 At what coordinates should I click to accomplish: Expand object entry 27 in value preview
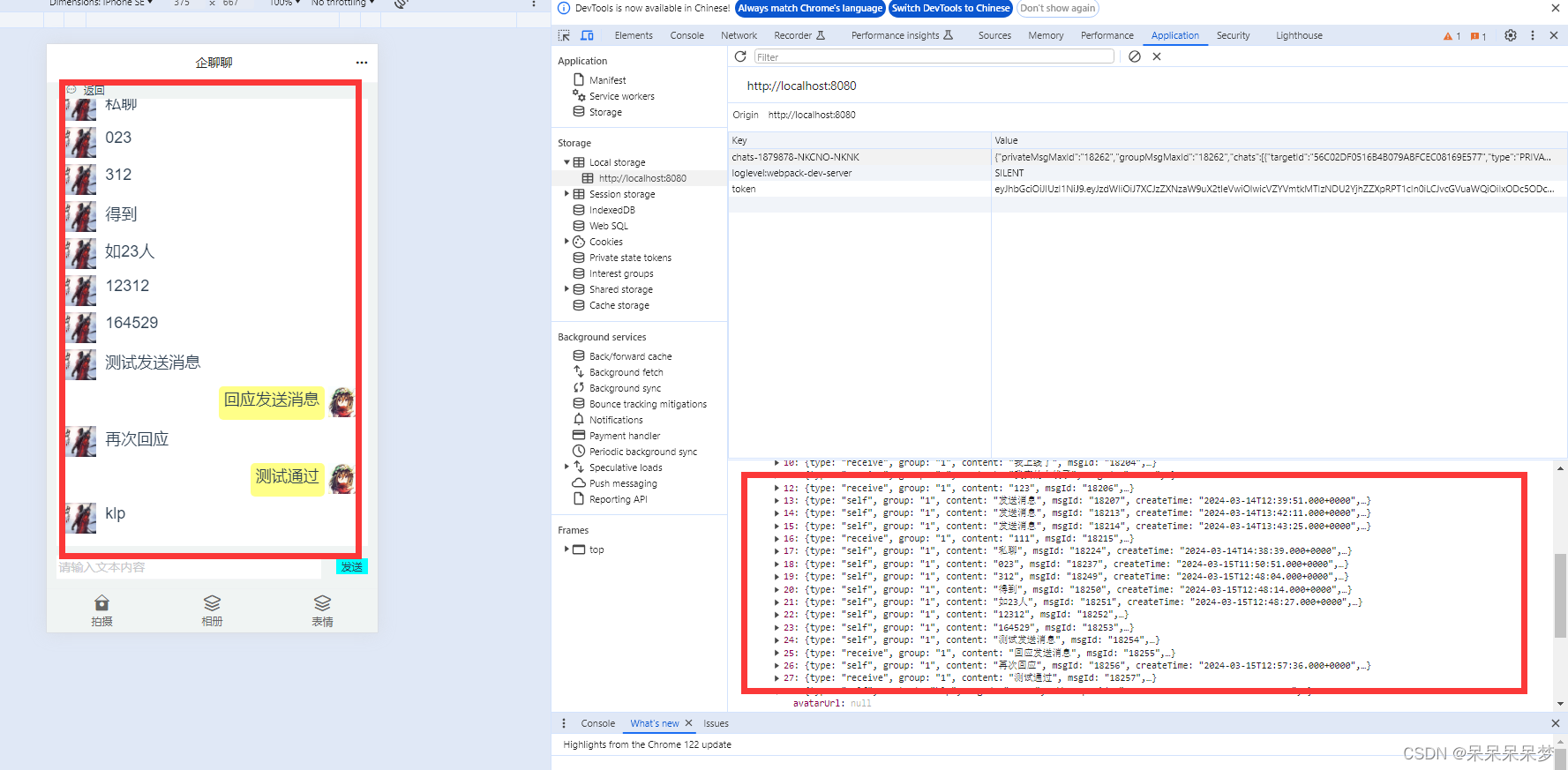pyautogui.click(x=776, y=678)
